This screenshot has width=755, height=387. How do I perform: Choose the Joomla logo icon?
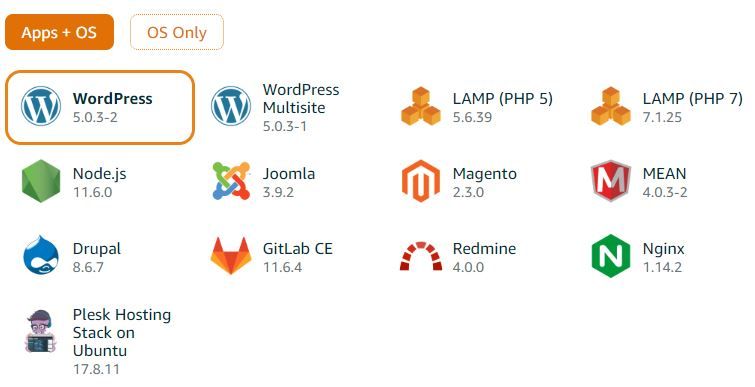coord(231,181)
